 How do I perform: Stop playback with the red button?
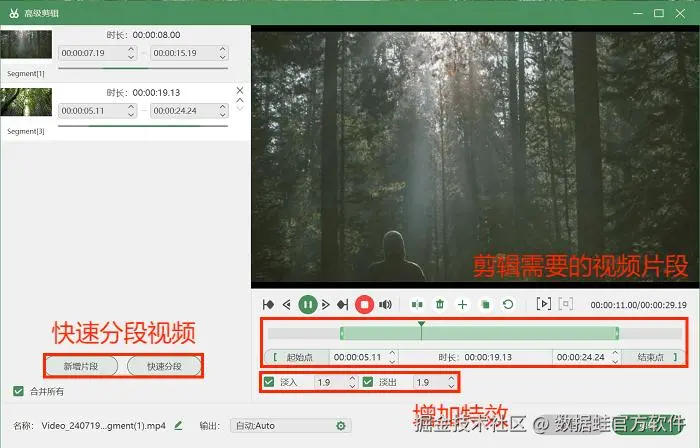click(x=364, y=305)
